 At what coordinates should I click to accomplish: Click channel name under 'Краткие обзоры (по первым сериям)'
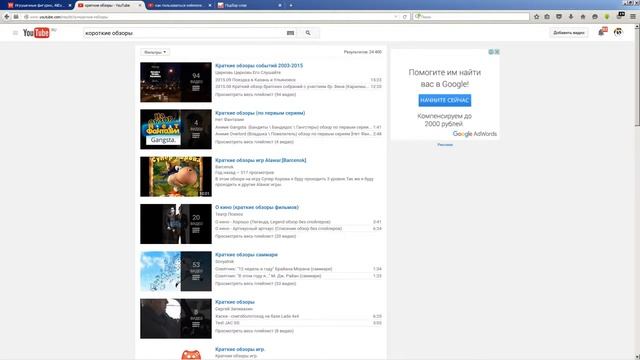229,120
